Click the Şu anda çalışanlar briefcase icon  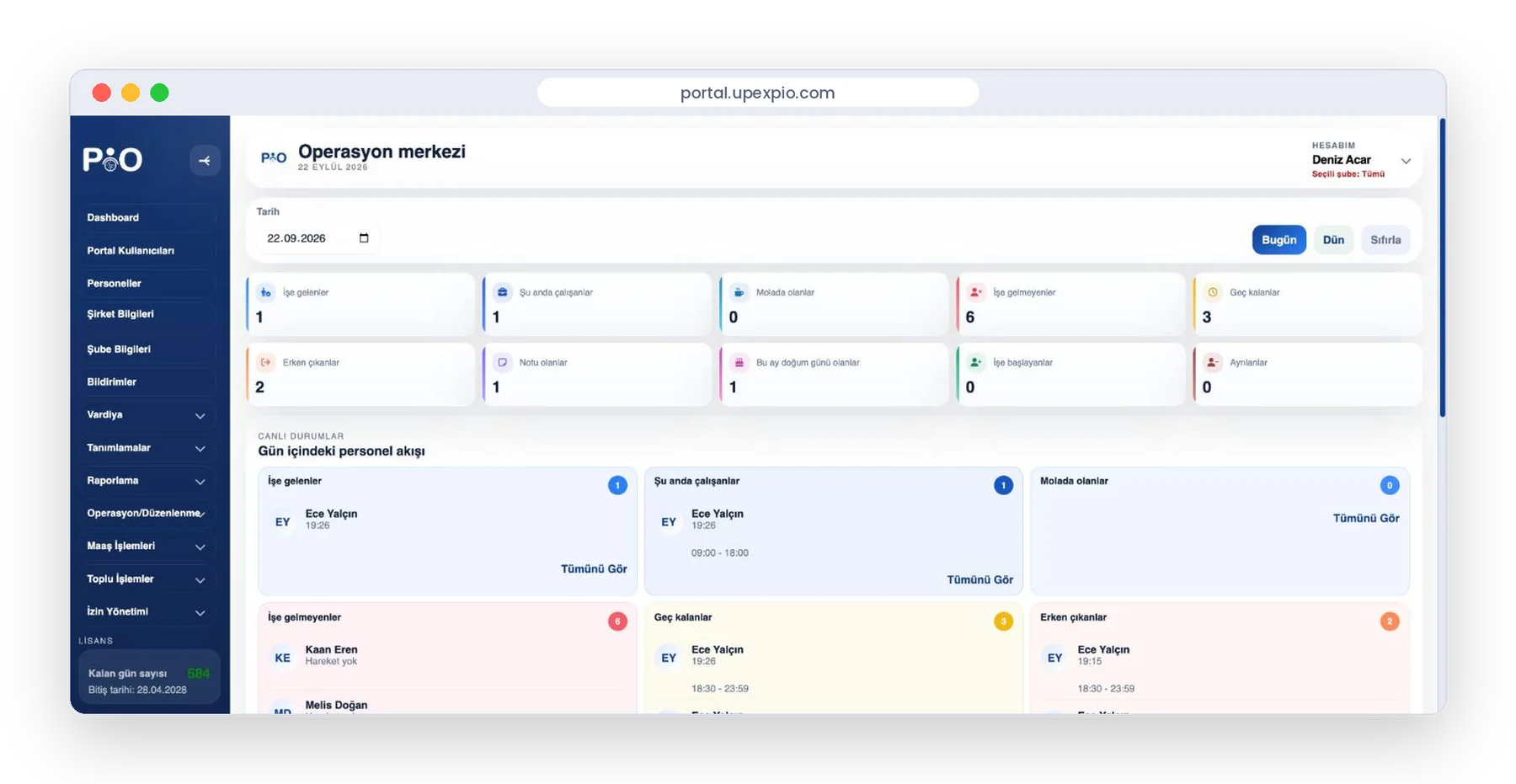[x=503, y=292]
